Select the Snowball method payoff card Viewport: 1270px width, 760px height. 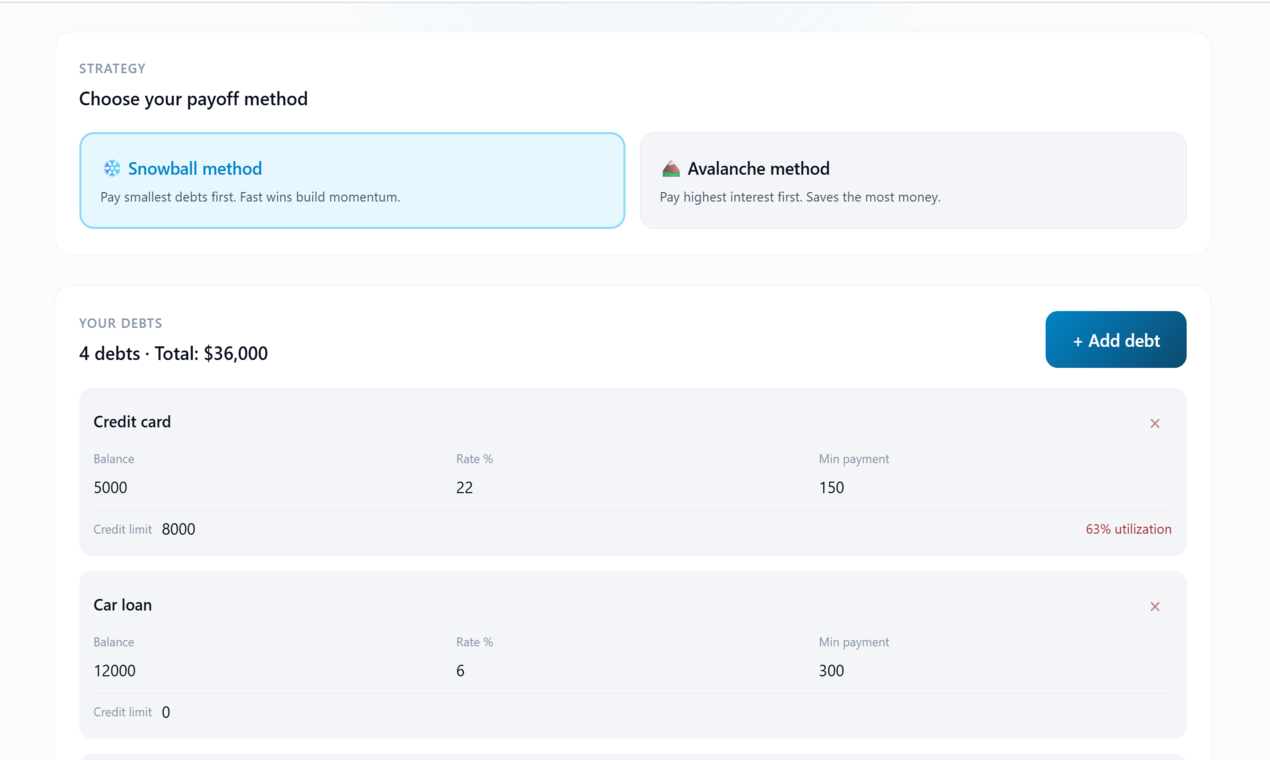point(352,180)
